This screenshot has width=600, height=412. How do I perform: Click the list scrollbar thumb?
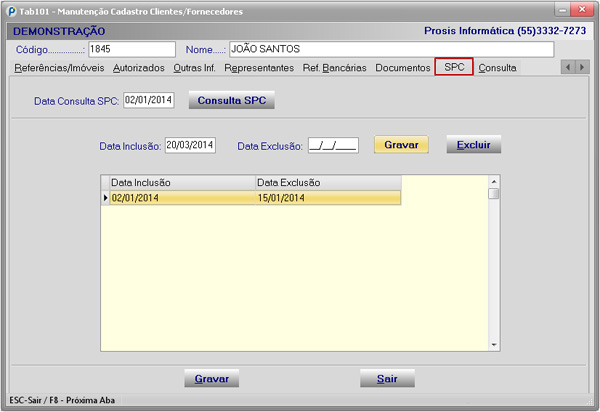[x=494, y=194]
